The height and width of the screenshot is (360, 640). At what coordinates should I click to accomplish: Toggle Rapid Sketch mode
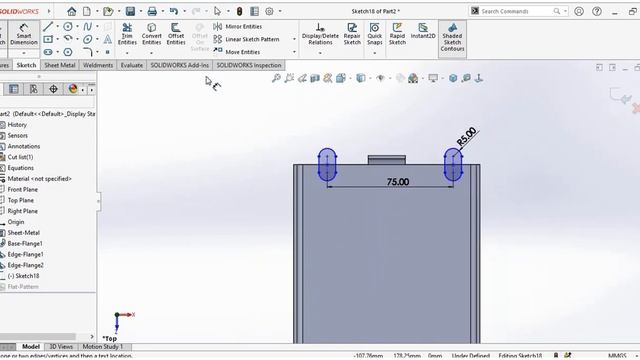coord(397,34)
